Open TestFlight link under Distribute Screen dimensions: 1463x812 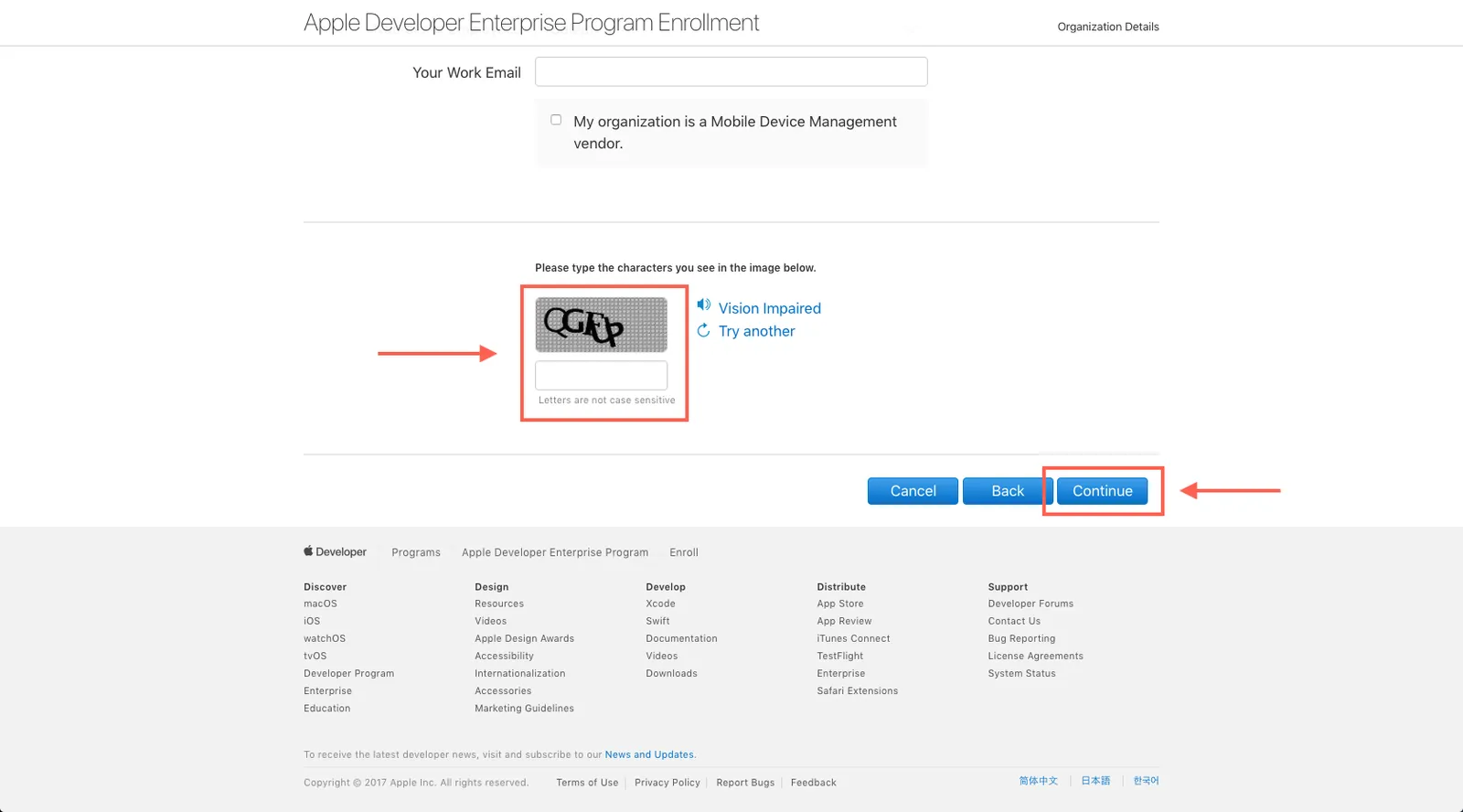click(840, 656)
